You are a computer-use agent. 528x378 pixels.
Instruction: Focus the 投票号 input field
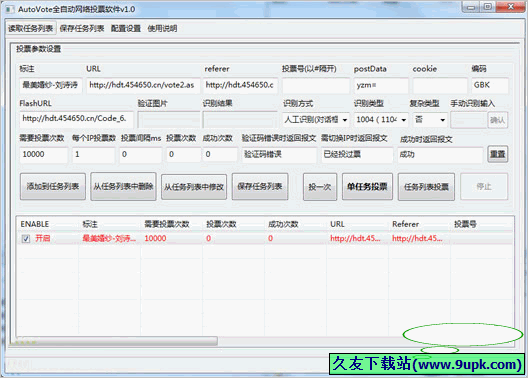point(316,85)
